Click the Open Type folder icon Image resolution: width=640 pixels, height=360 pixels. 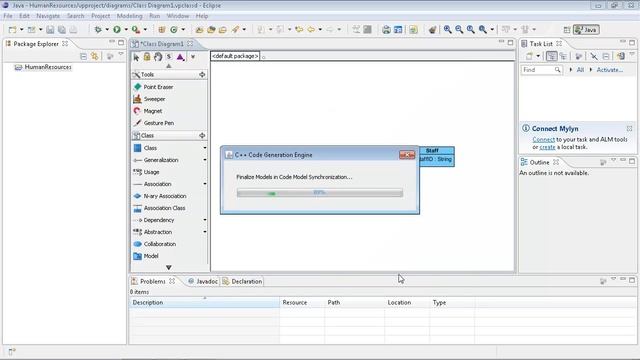[x=199, y=29]
